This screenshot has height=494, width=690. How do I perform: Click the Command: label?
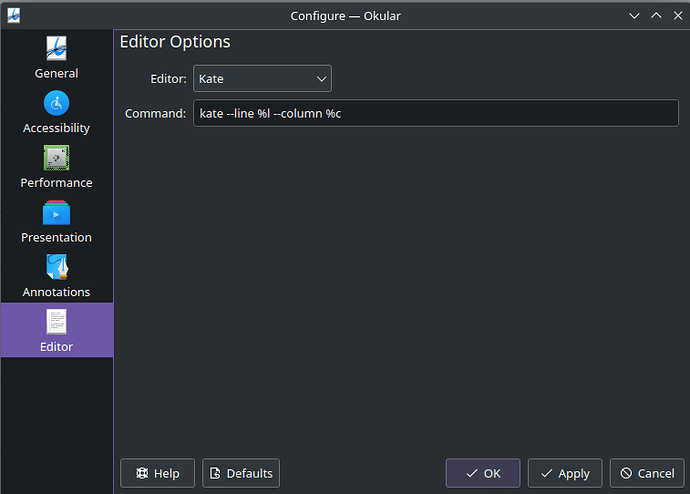(155, 113)
